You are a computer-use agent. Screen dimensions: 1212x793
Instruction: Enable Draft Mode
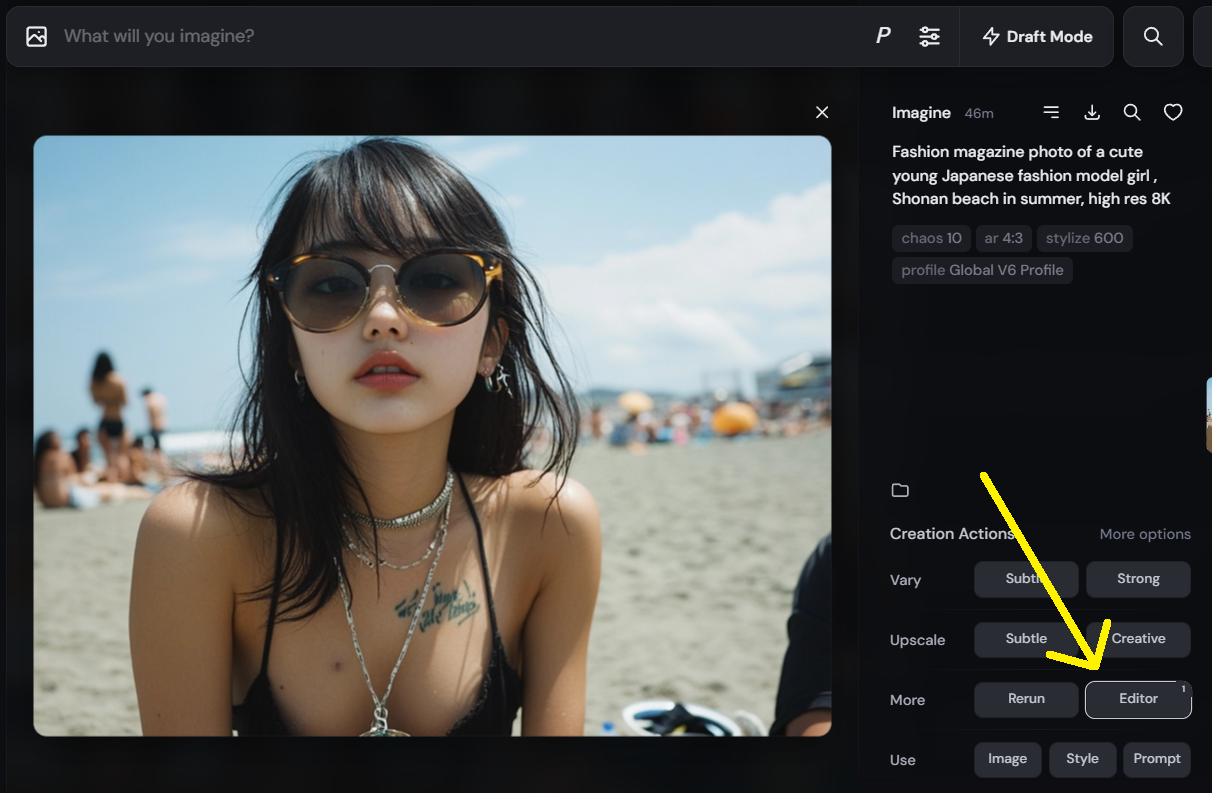click(1037, 36)
